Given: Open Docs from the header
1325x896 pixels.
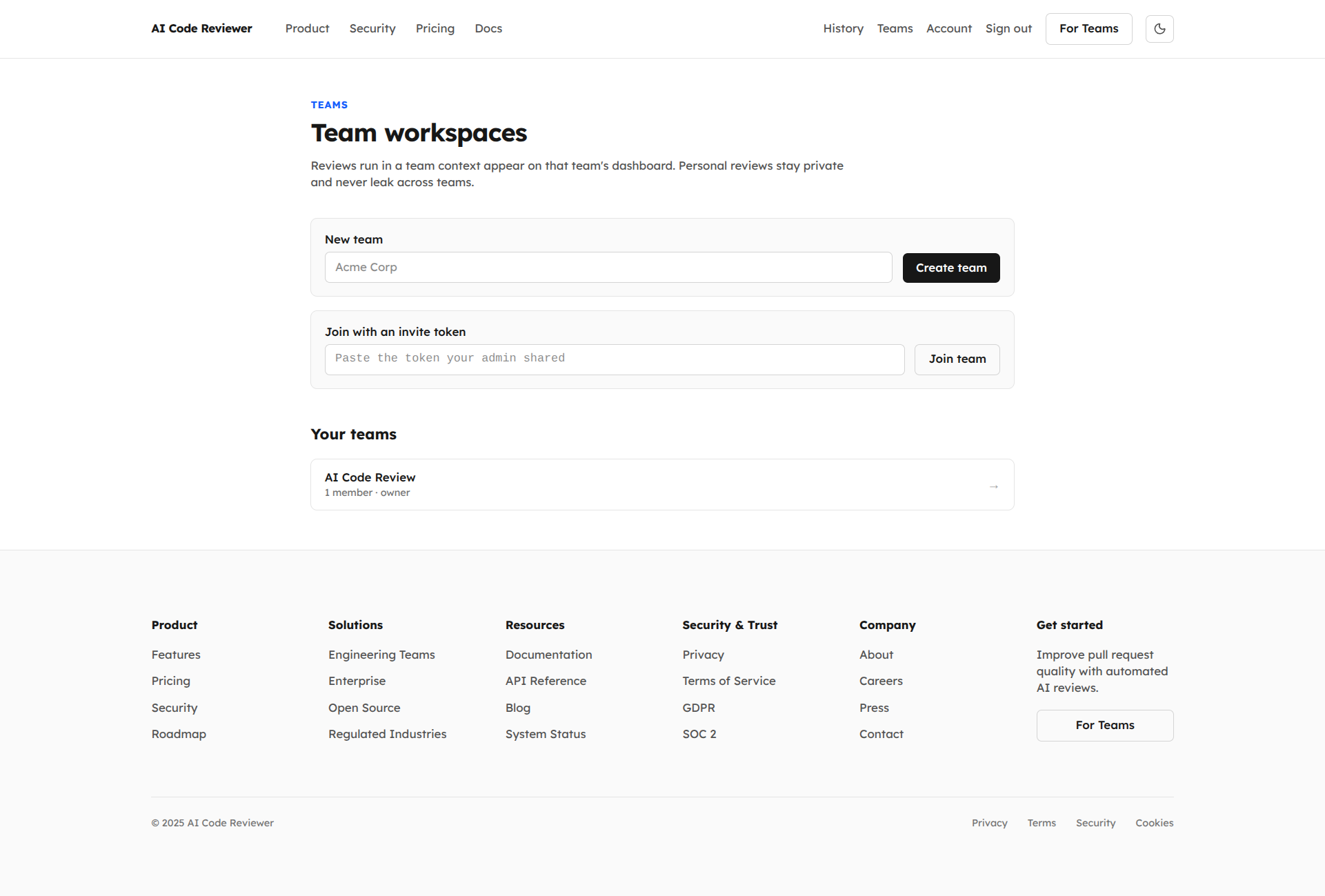Looking at the screenshot, I should pos(488,28).
